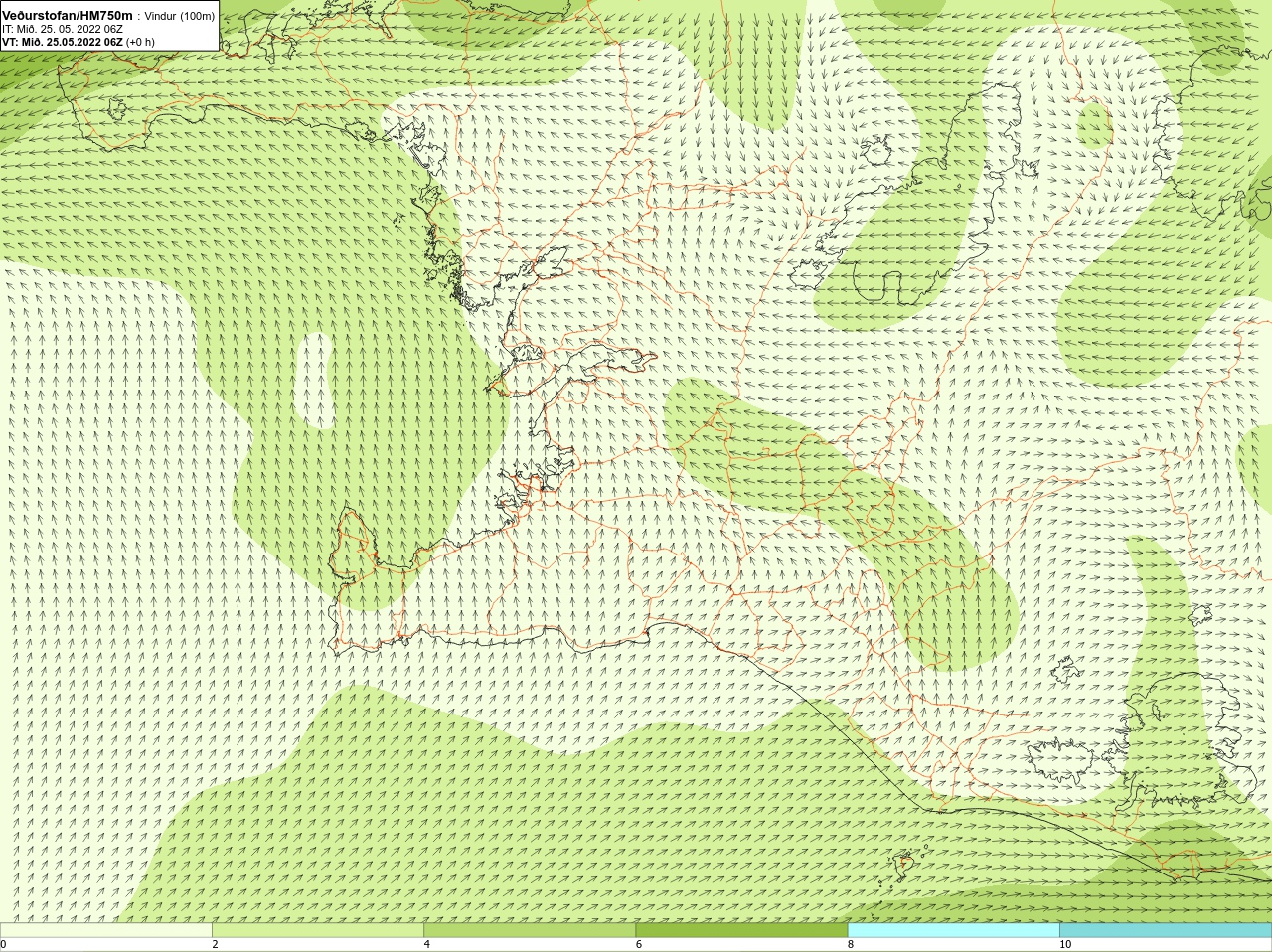1272x952 pixels.
Task: Select the medium green 4–6 legend color band
Action: tap(530, 930)
